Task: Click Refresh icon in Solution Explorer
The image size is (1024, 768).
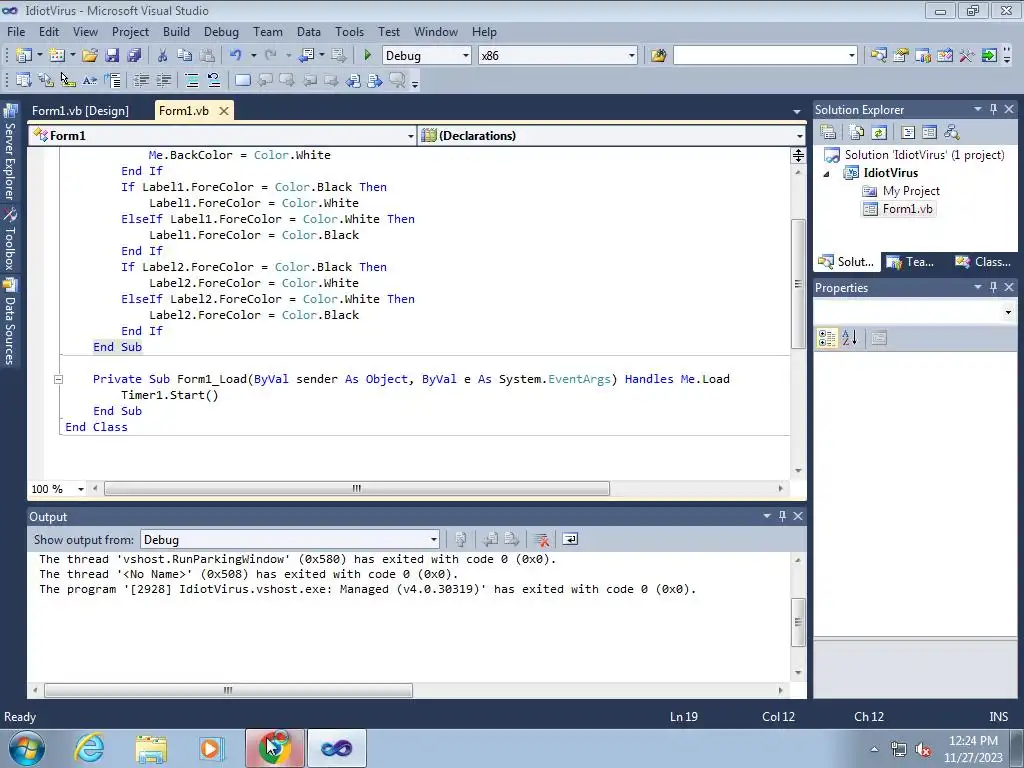Action: [x=879, y=133]
